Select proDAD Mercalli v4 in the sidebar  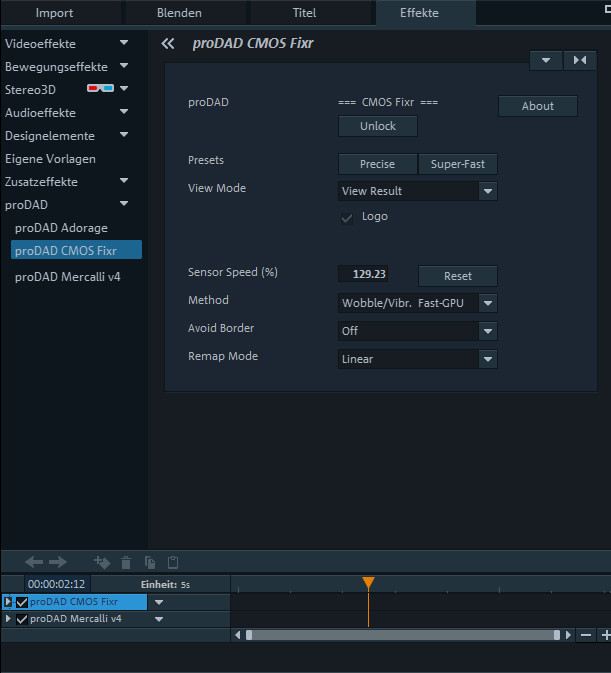(68, 277)
